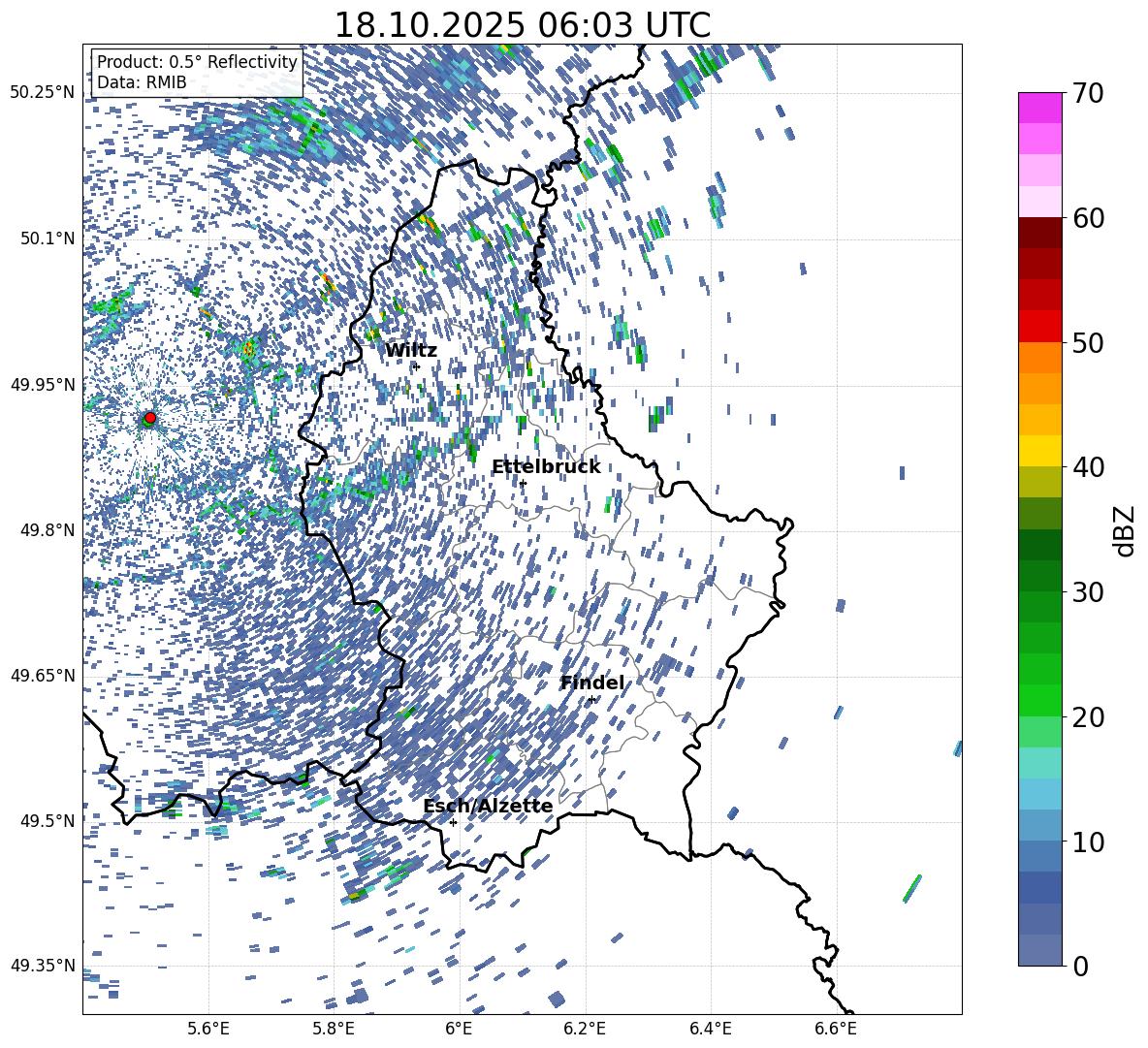Click the Ettelbruck location cross marker
Viewport: 1148px width, 1048px height.
(x=523, y=483)
